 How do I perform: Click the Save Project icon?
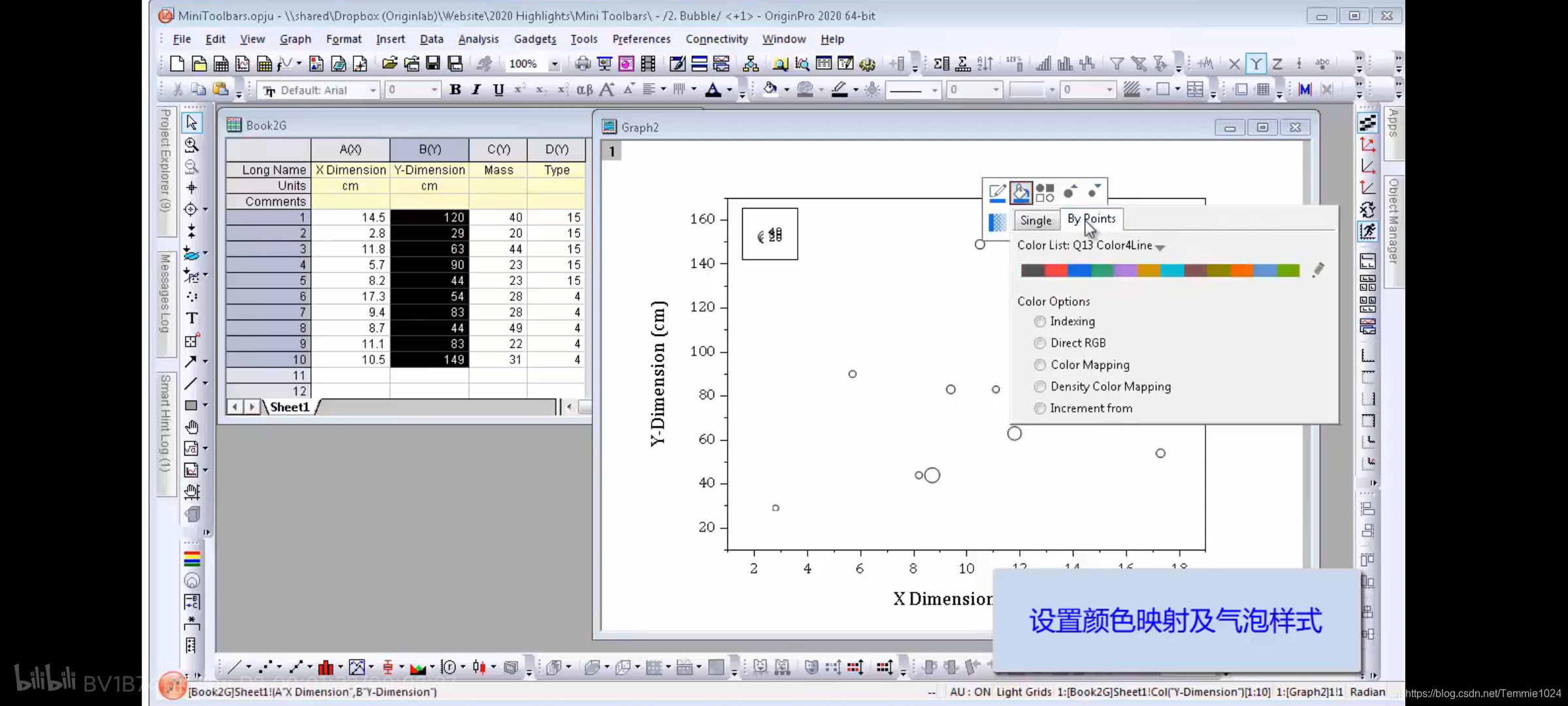[433, 63]
